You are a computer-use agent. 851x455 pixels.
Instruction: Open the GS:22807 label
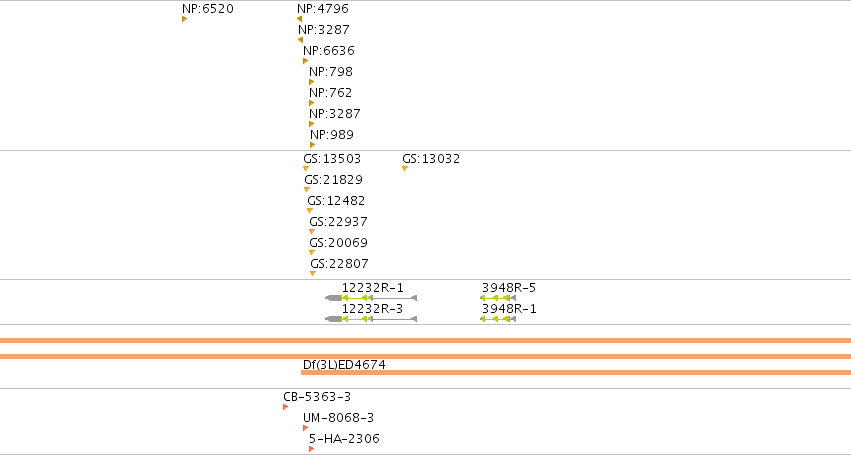click(x=340, y=264)
